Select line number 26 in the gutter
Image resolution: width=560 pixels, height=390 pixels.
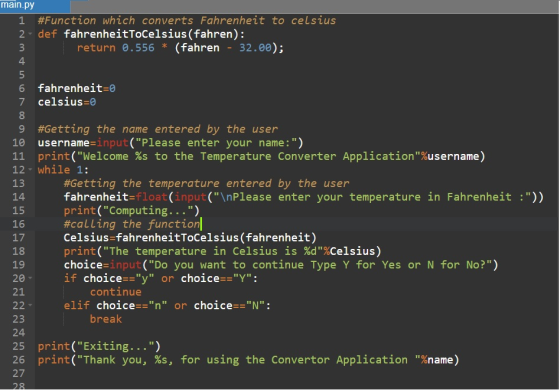tap(19, 360)
